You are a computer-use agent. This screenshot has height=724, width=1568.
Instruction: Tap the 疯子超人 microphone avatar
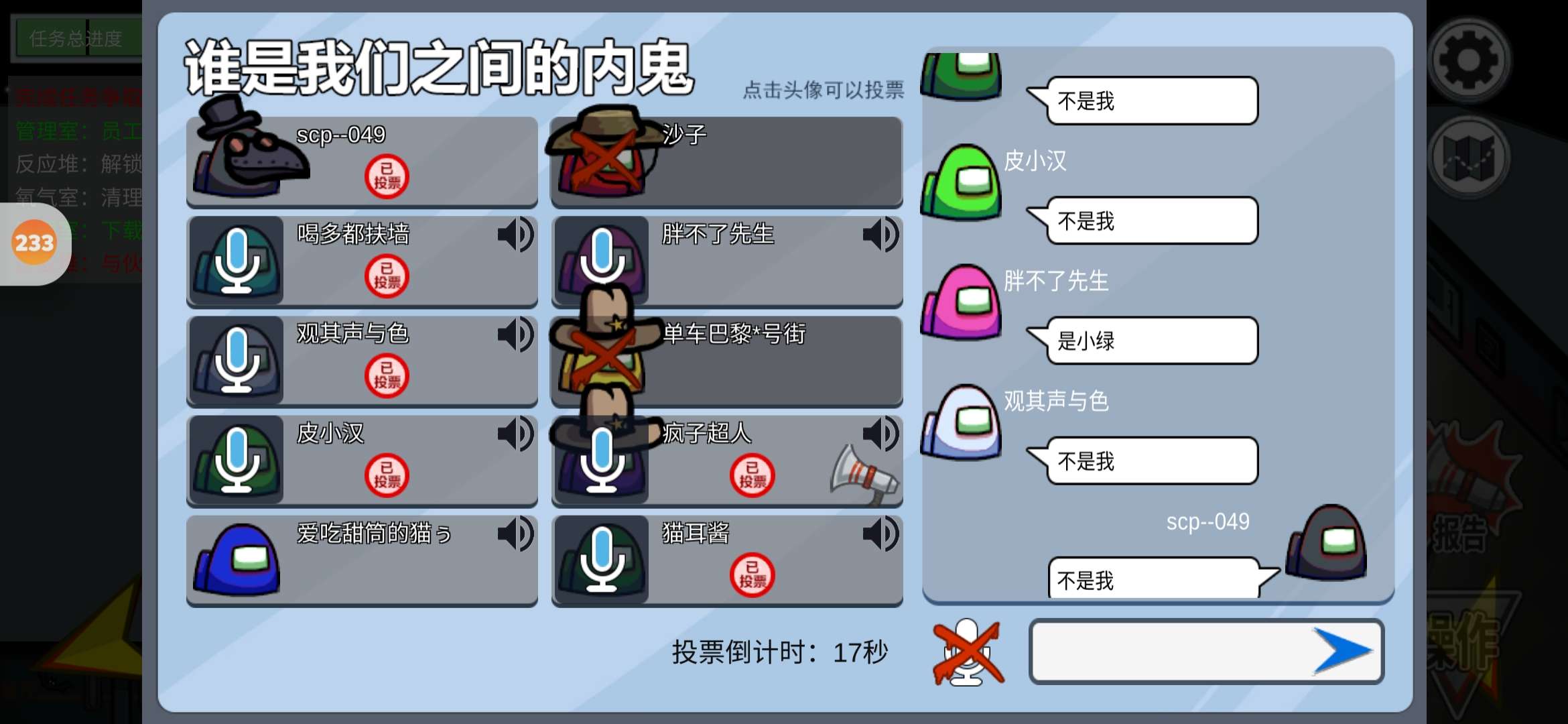tap(601, 463)
